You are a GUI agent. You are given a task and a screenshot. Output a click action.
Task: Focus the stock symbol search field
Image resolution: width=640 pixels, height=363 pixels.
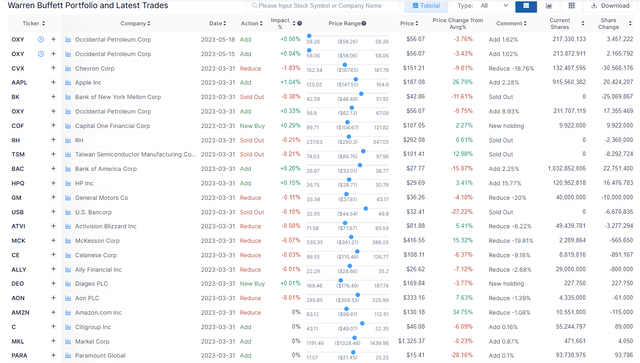point(322,6)
